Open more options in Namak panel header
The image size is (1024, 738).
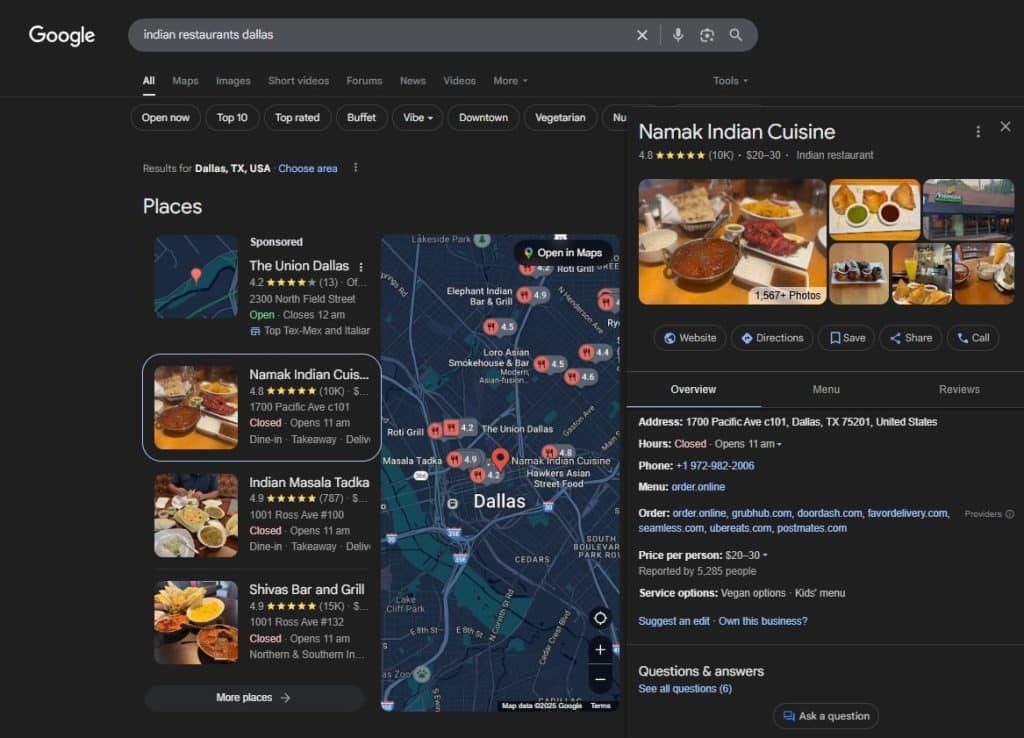pyautogui.click(x=978, y=132)
